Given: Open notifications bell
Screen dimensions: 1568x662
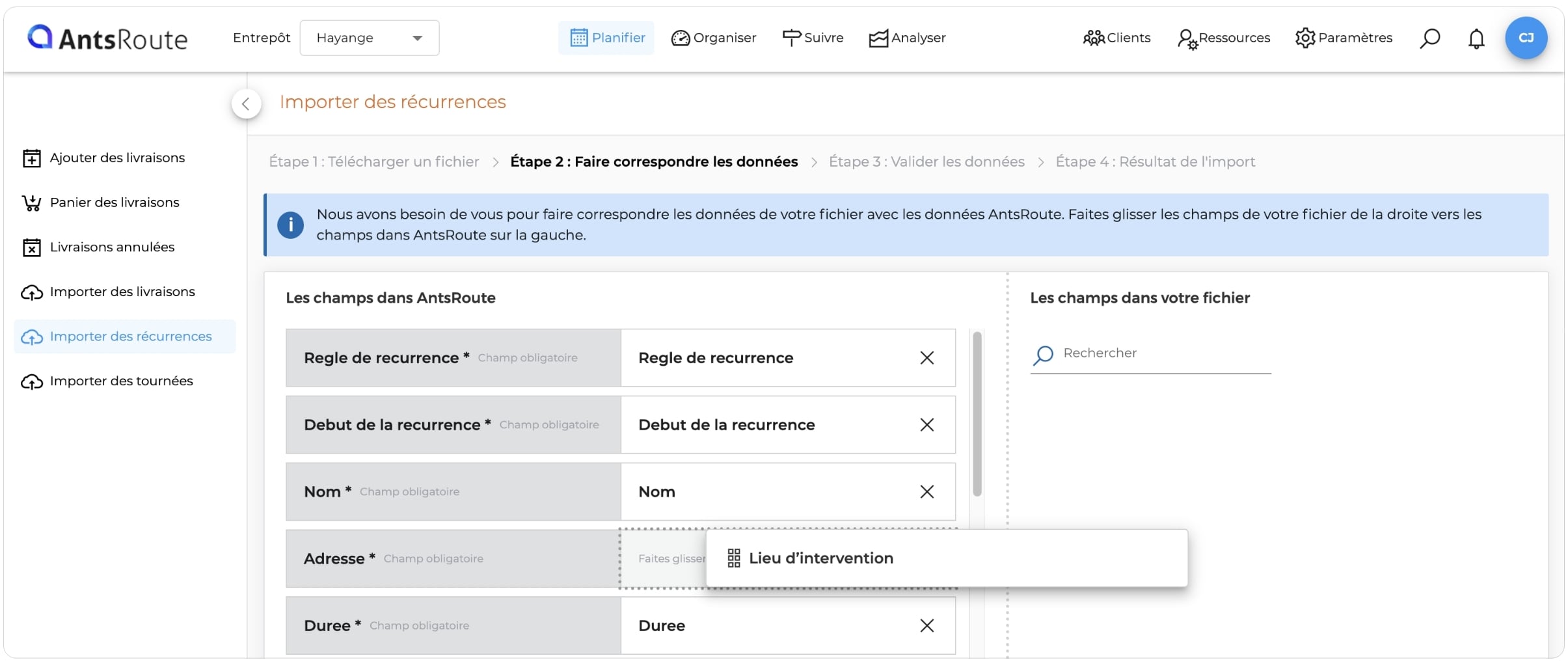Looking at the screenshot, I should [1476, 38].
